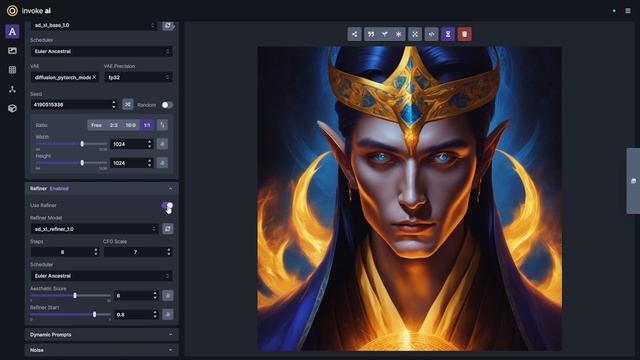Select the Free aspect ratio
The height and width of the screenshot is (360, 640).
point(96,125)
